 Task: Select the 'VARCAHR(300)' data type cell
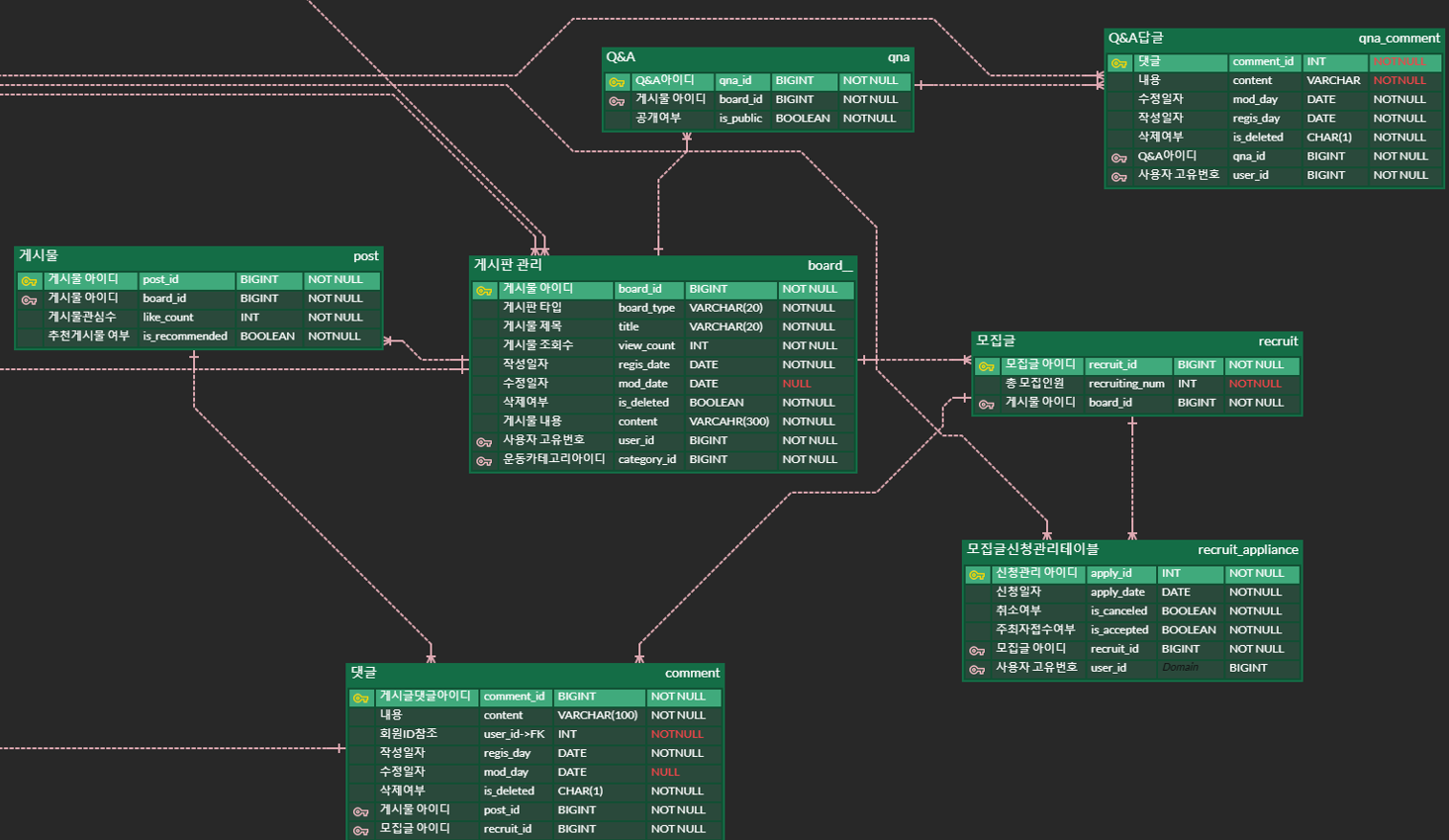pos(729,421)
